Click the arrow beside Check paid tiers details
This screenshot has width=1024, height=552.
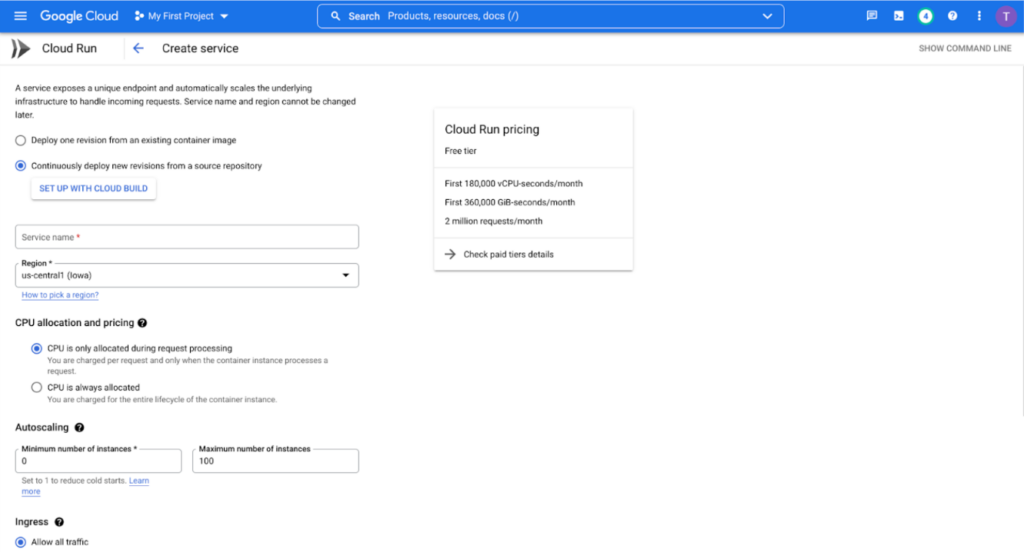(x=450, y=254)
